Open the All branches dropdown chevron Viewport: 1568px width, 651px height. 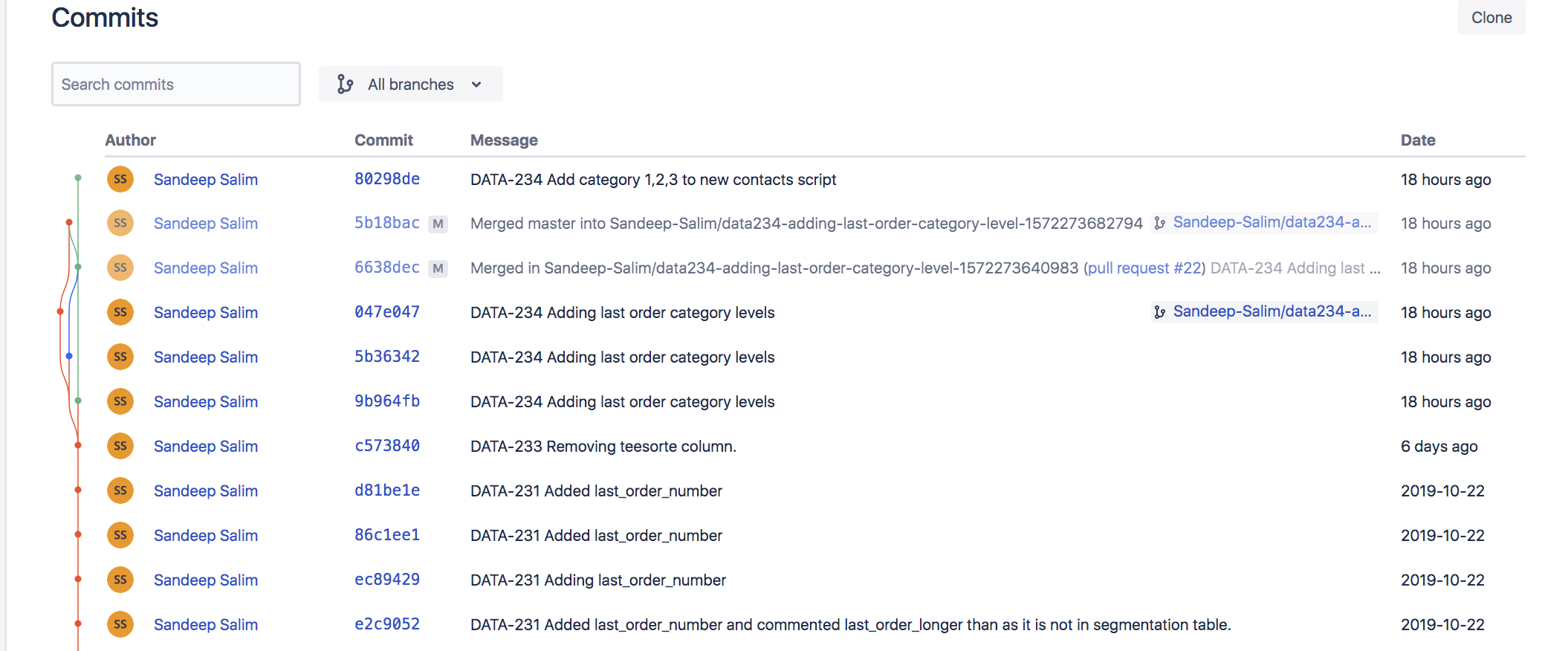point(476,85)
